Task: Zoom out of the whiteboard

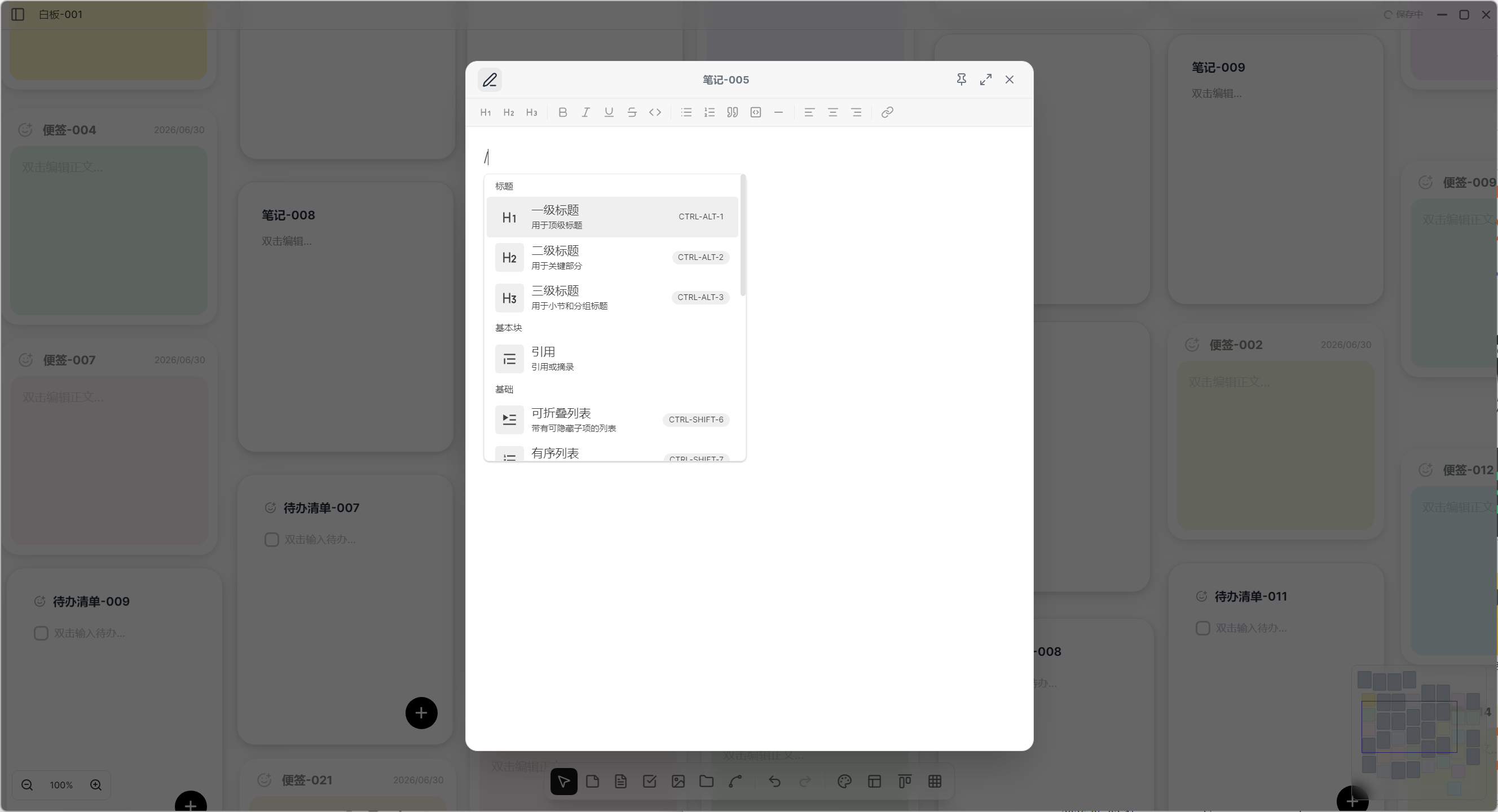Action: point(27,785)
